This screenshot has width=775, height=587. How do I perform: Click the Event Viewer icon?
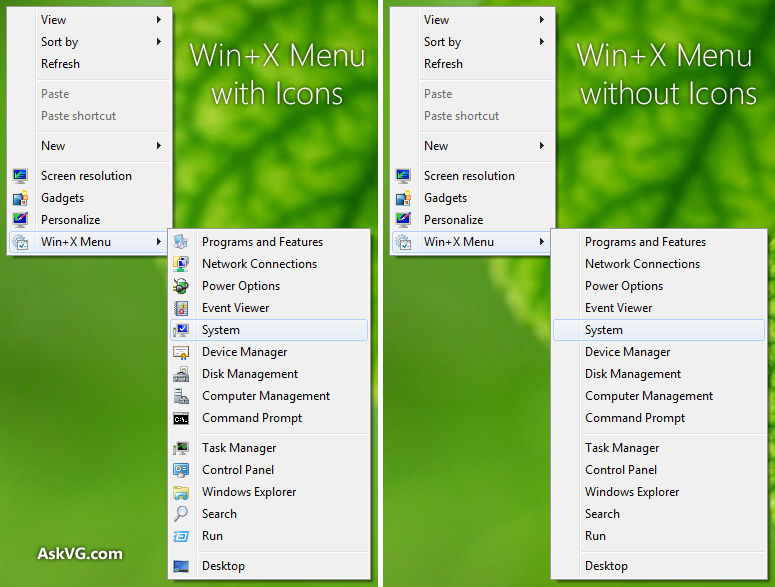(x=181, y=308)
